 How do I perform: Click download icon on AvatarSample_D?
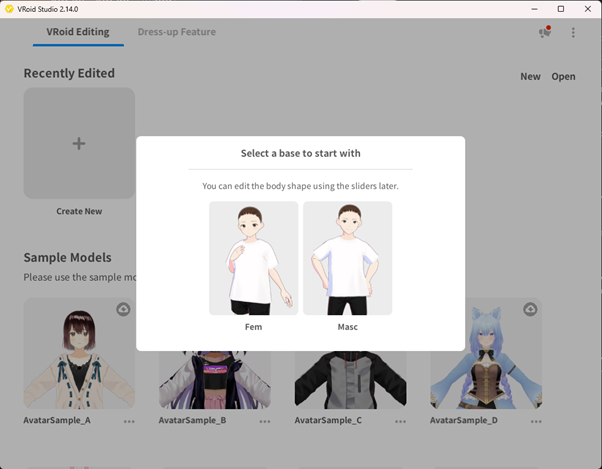pos(530,309)
